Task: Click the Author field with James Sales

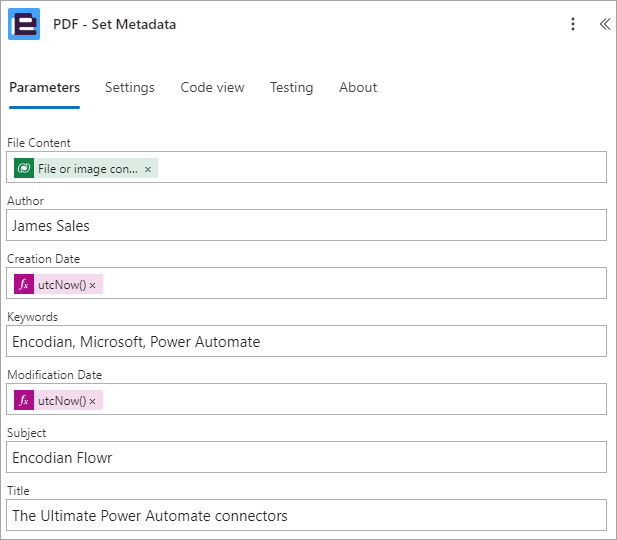Action: click(307, 225)
